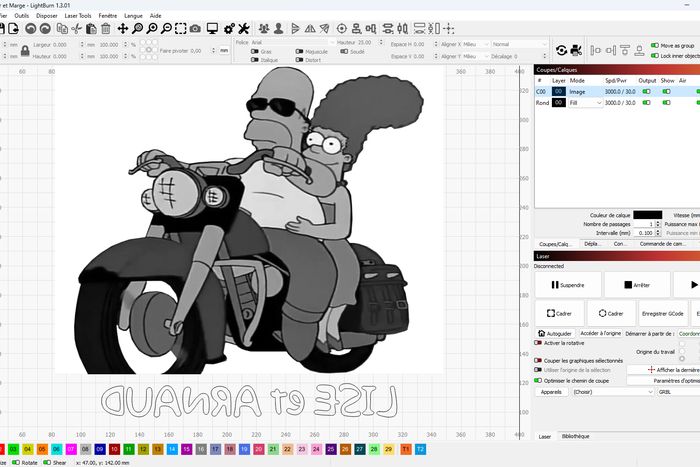The image size is (700, 467).
Task: Click the Undo arrow icon
Action: 30,29
